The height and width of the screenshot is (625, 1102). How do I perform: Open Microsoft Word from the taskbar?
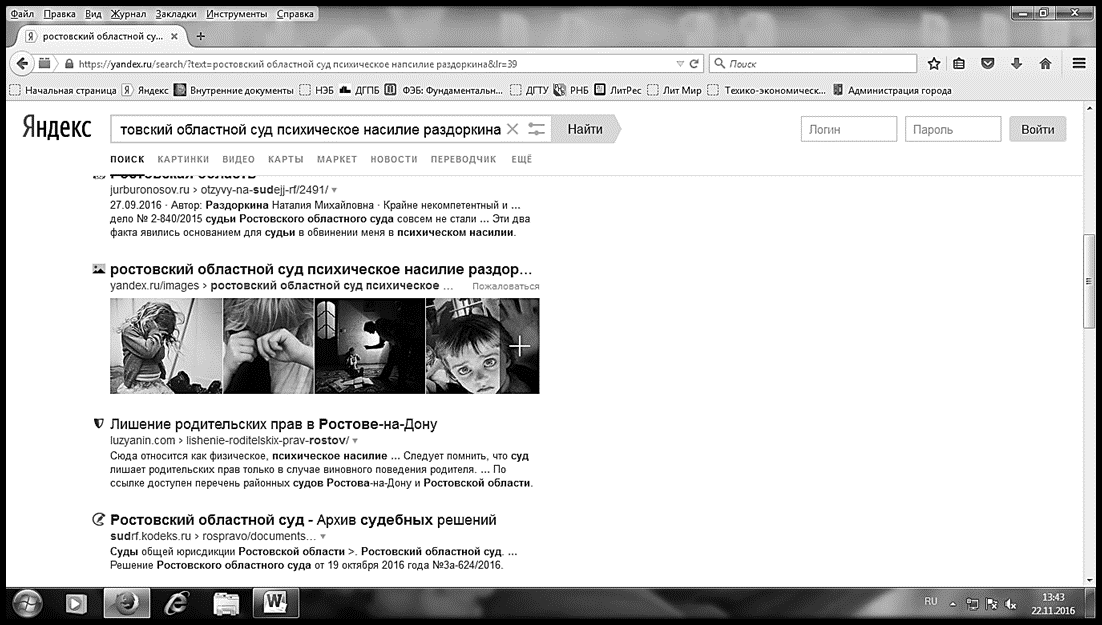coord(276,603)
